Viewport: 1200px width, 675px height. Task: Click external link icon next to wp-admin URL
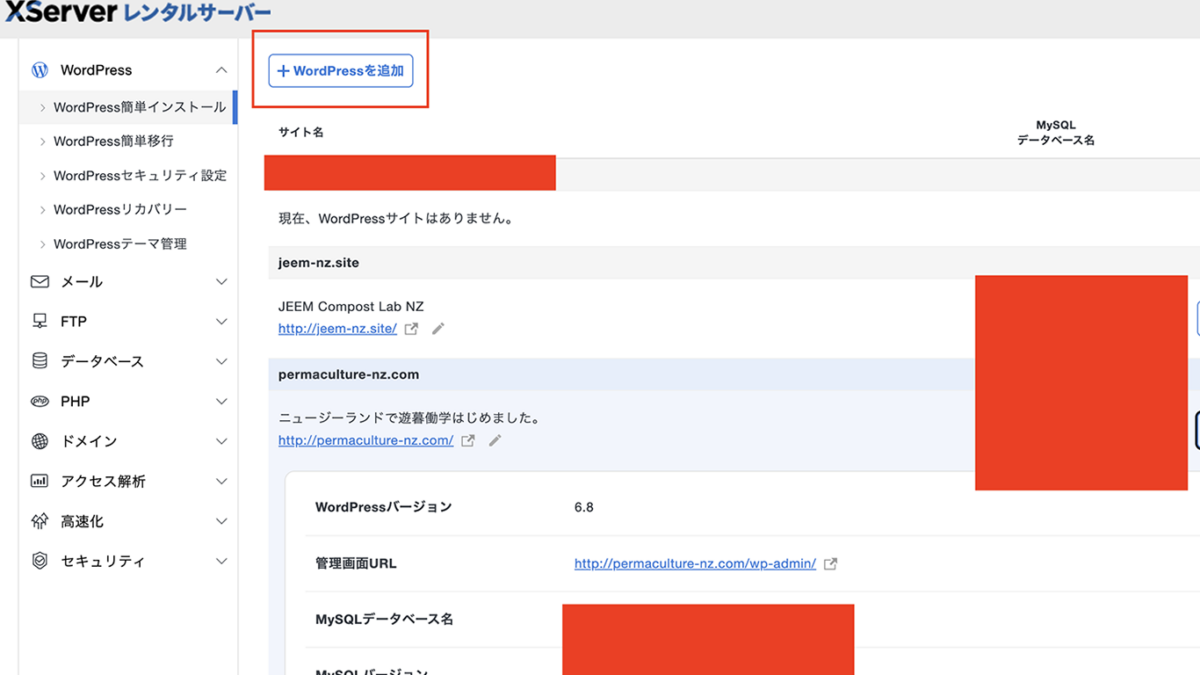click(830, 564)
